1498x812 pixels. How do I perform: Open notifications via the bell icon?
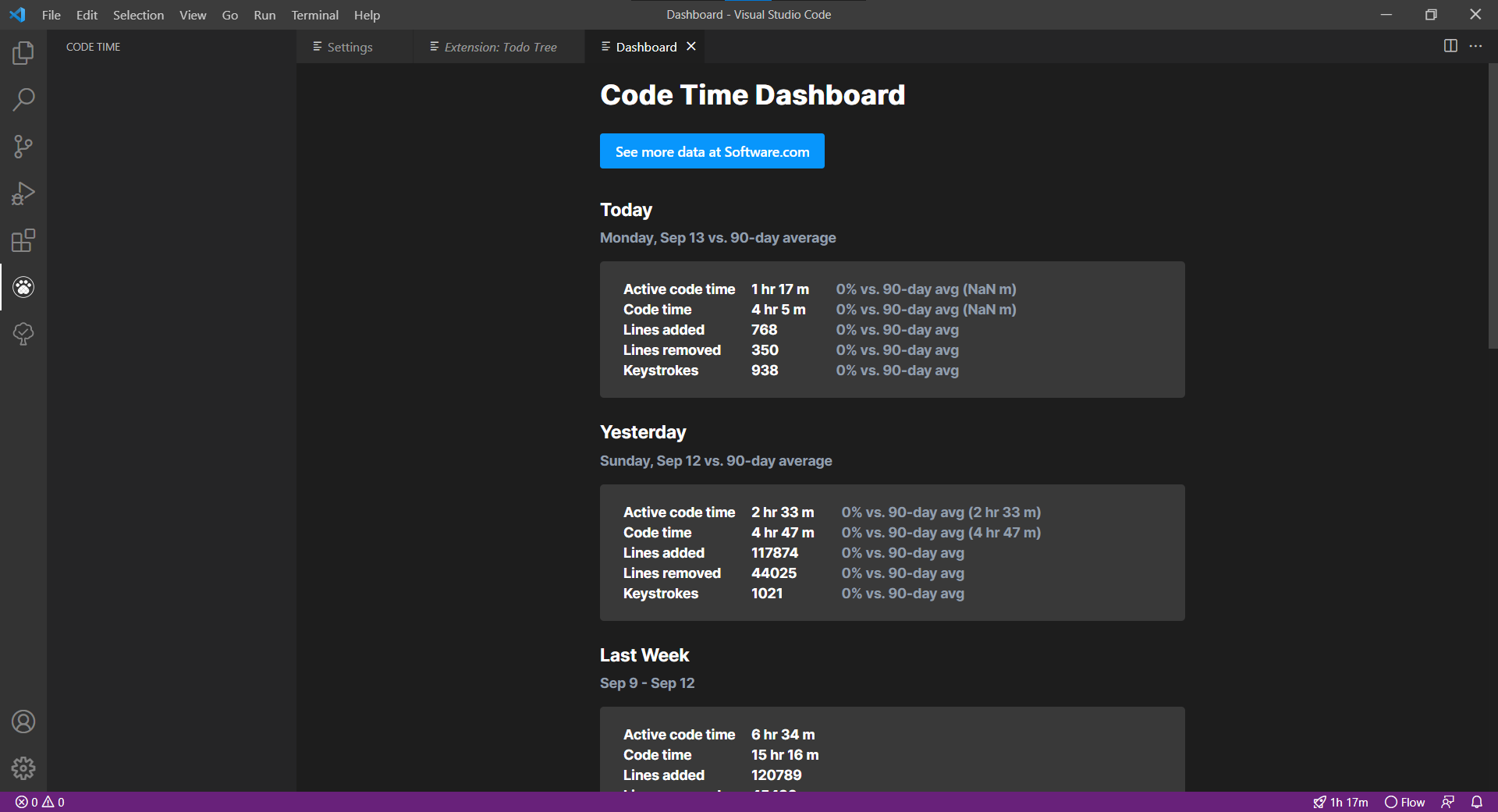(1477, 802)
